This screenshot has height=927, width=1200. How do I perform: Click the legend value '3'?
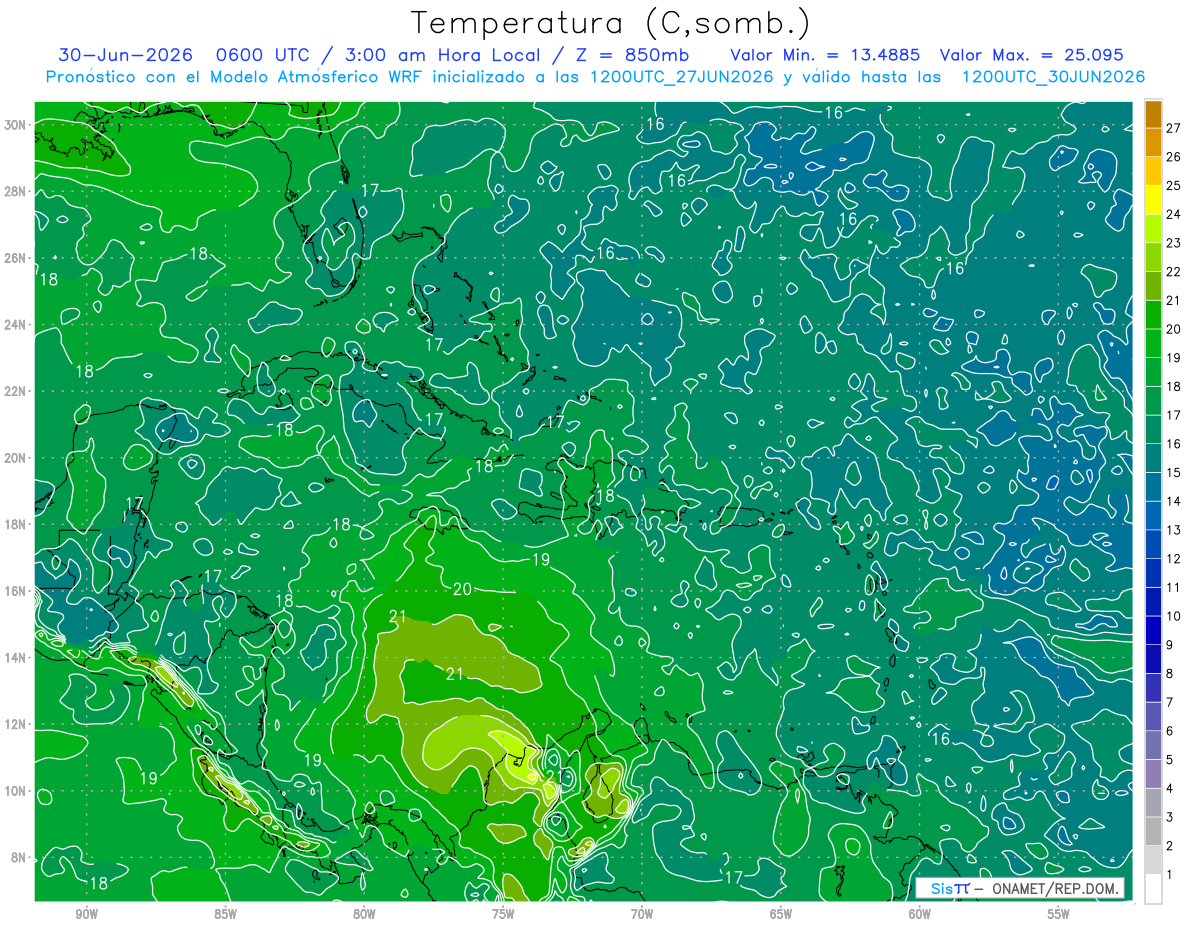(1170, 817)
